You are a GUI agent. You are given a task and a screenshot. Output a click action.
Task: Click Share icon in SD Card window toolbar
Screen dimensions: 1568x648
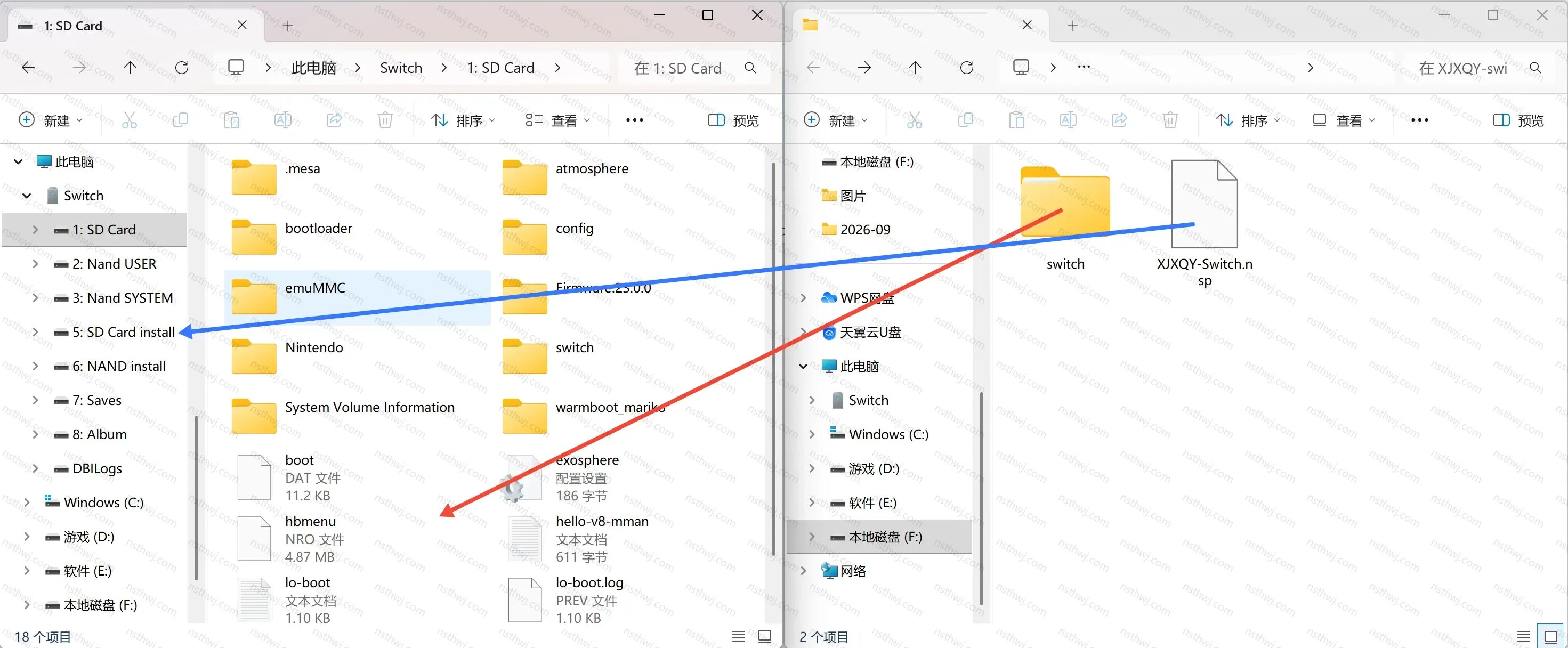coord(334,120)
